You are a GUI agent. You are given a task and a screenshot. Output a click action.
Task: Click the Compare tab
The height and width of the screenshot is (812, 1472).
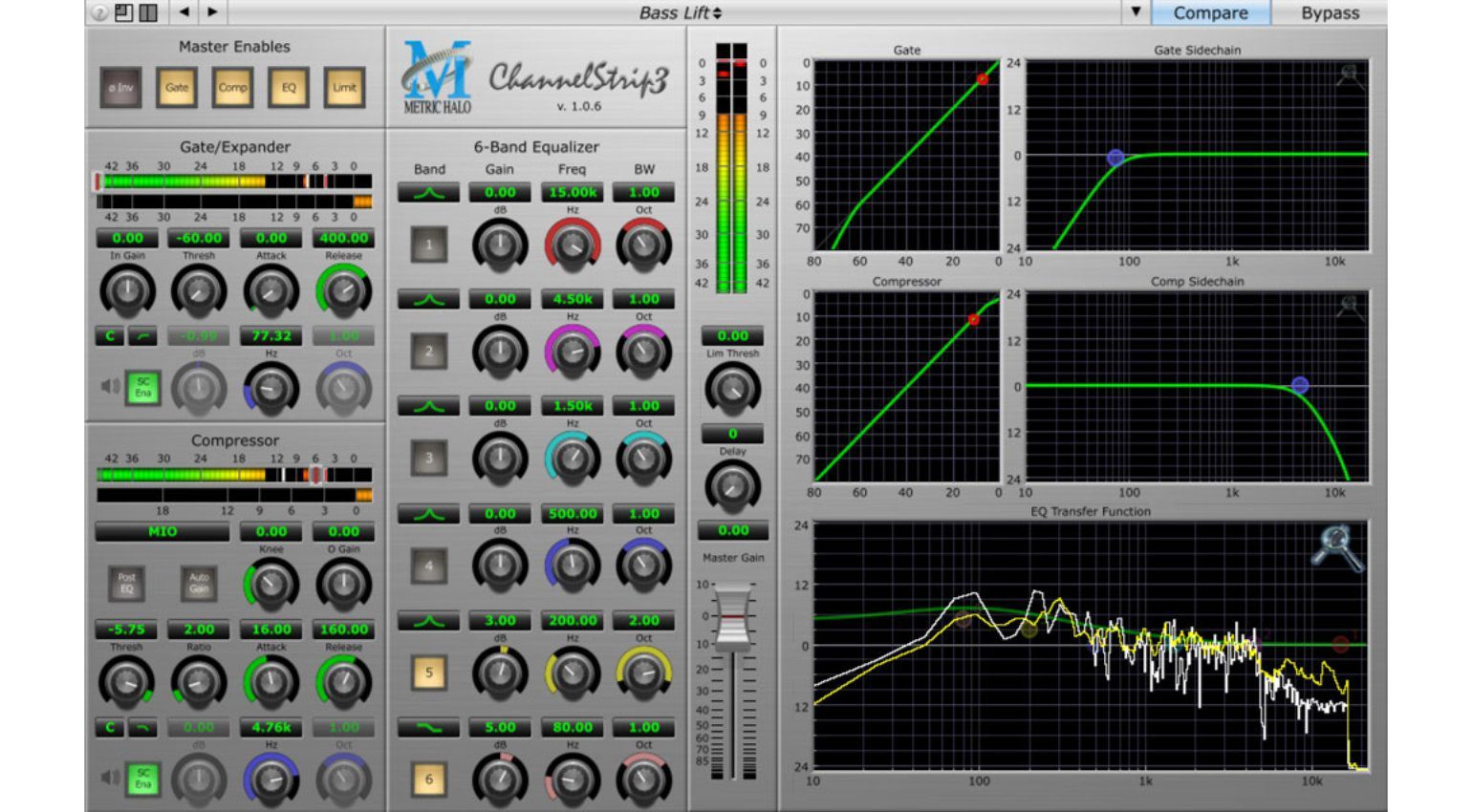point(1210,12)
